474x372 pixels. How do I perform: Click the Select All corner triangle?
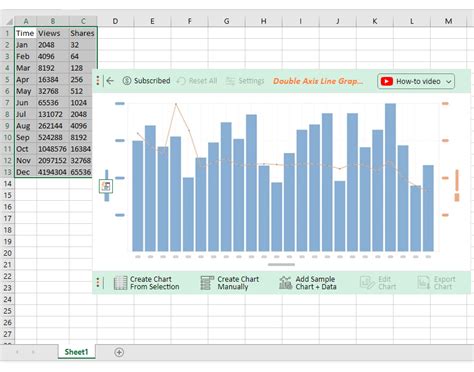(9, 22)
